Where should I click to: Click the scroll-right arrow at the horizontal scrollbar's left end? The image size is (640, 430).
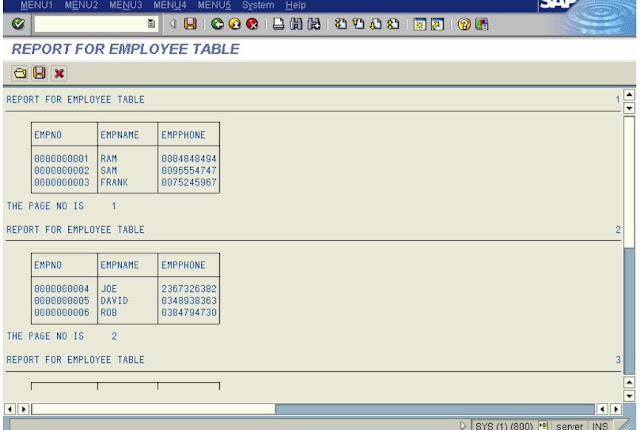(x=24, y=409)
